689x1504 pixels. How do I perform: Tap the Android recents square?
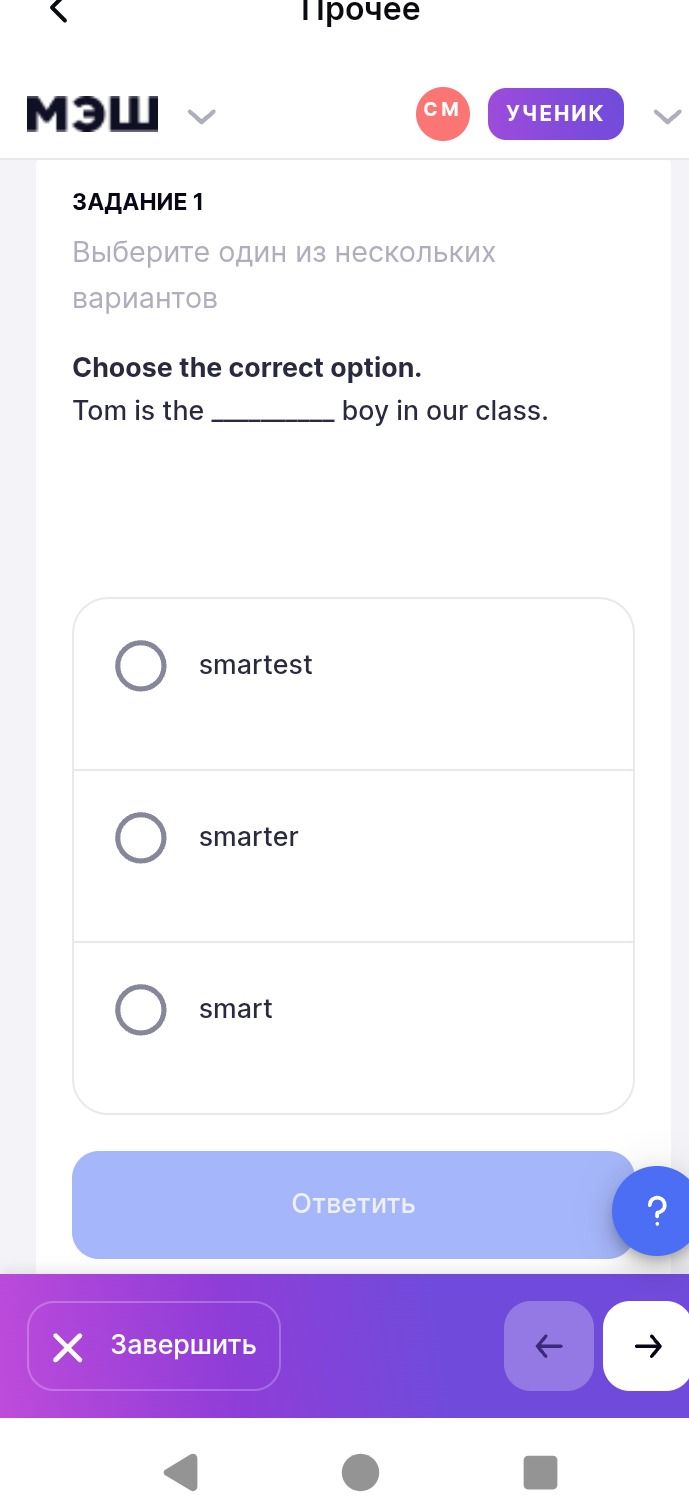pyautogui.click(x=540, y=1472)
